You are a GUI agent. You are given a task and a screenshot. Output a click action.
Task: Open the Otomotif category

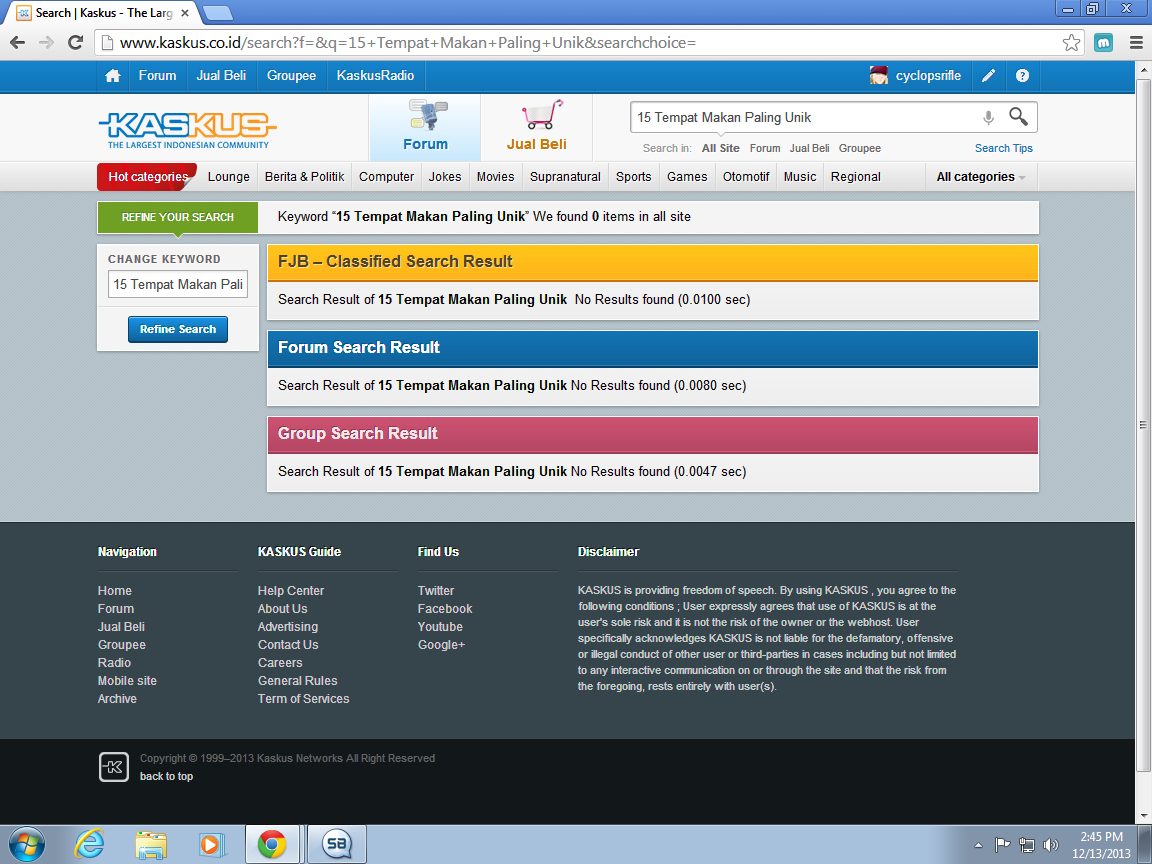(x=746, y=177)
